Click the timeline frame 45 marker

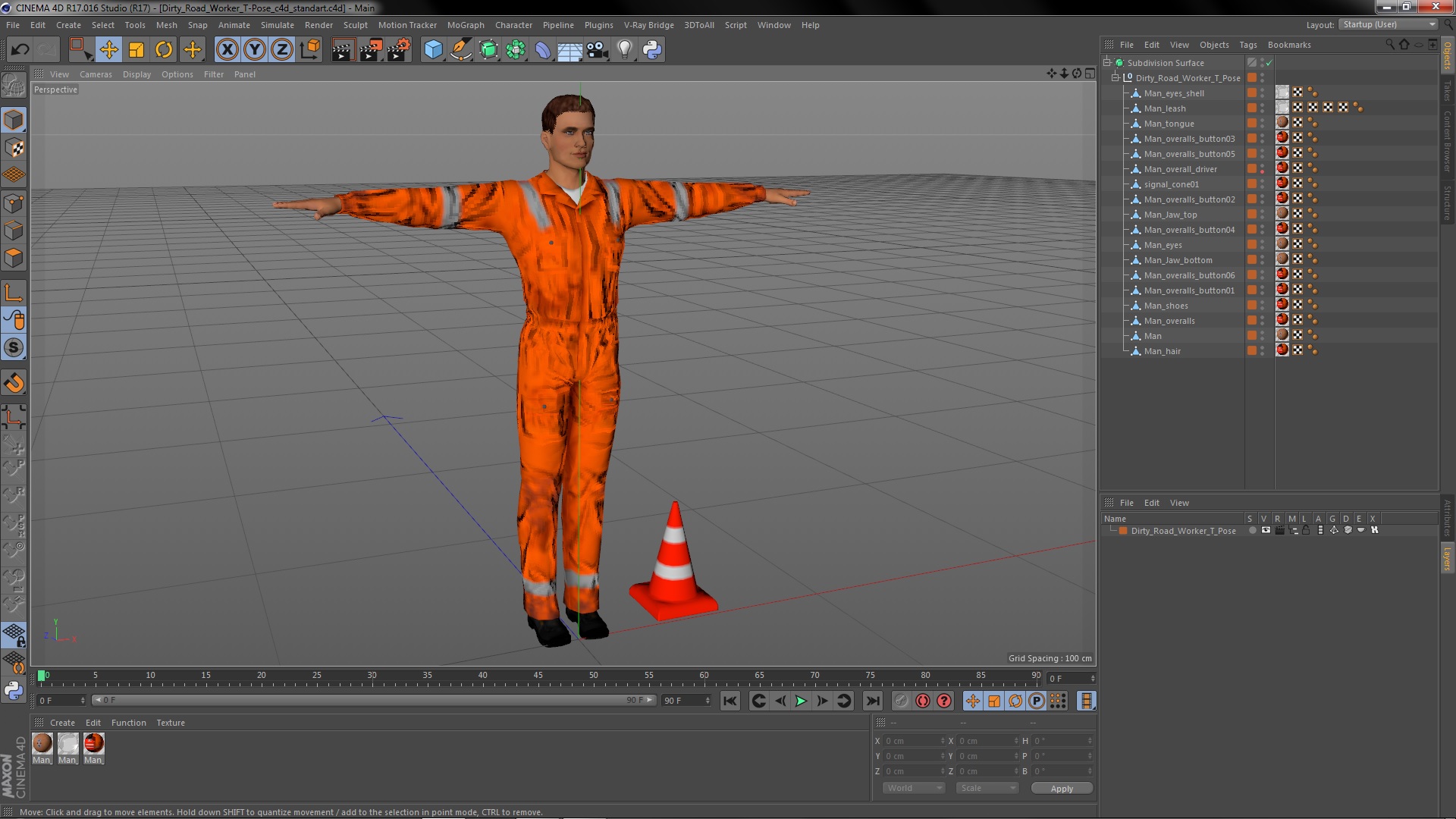(x=538, y=675)
